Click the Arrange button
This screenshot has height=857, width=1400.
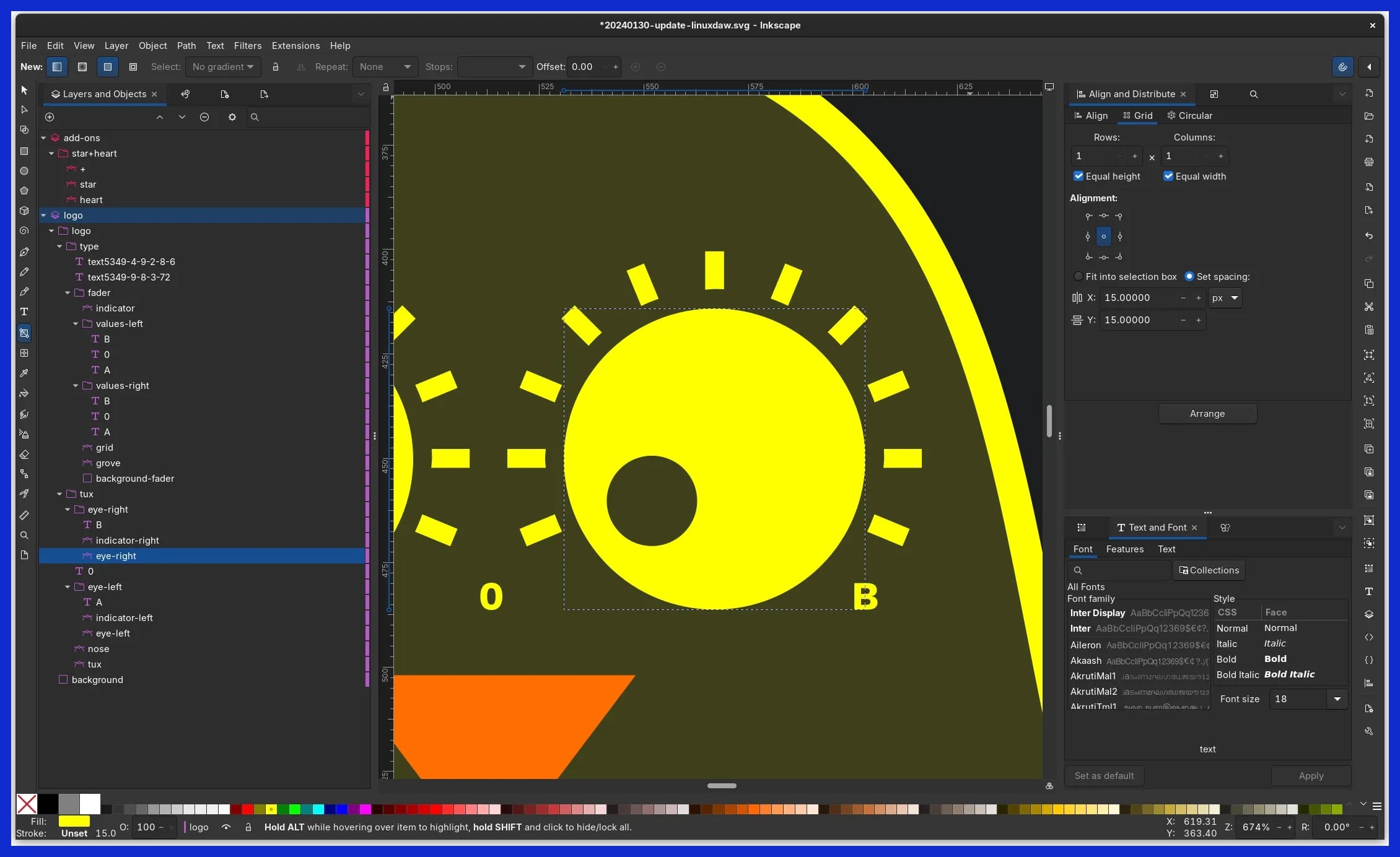tap(1207, 413)
